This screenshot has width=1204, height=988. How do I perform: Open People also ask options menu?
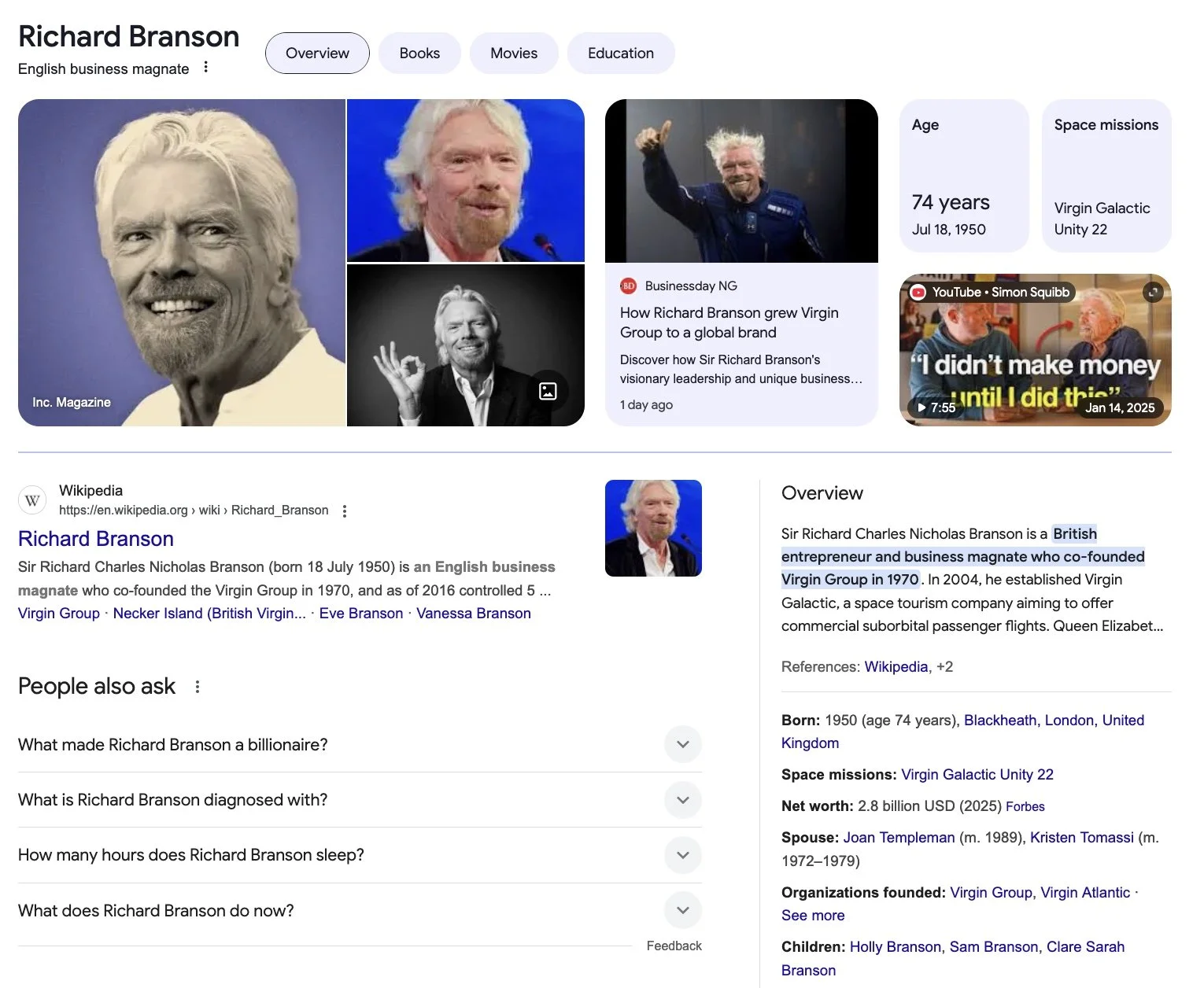198,687
